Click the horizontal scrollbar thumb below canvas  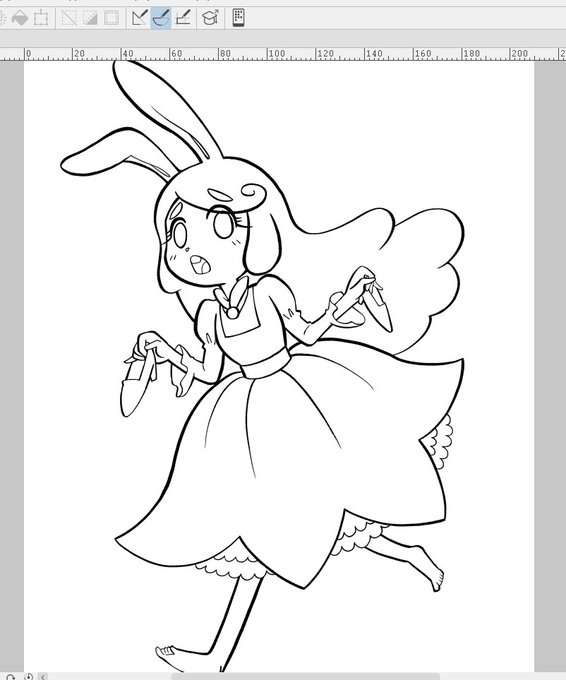point(305,677)
